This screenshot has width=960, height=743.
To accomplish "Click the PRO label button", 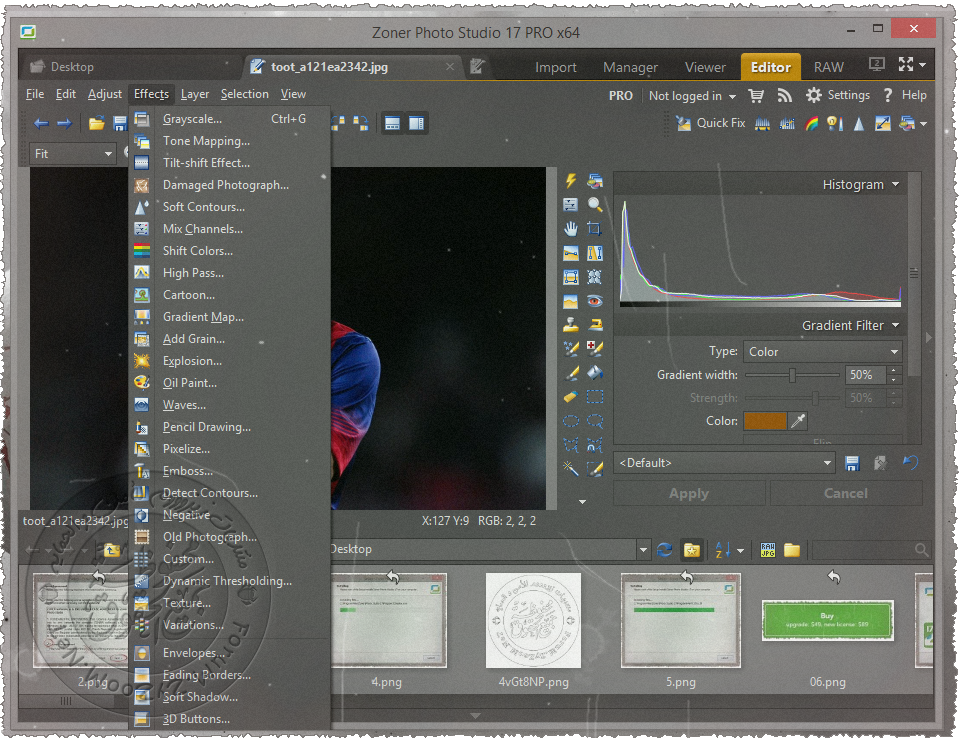I will (620, 95).
